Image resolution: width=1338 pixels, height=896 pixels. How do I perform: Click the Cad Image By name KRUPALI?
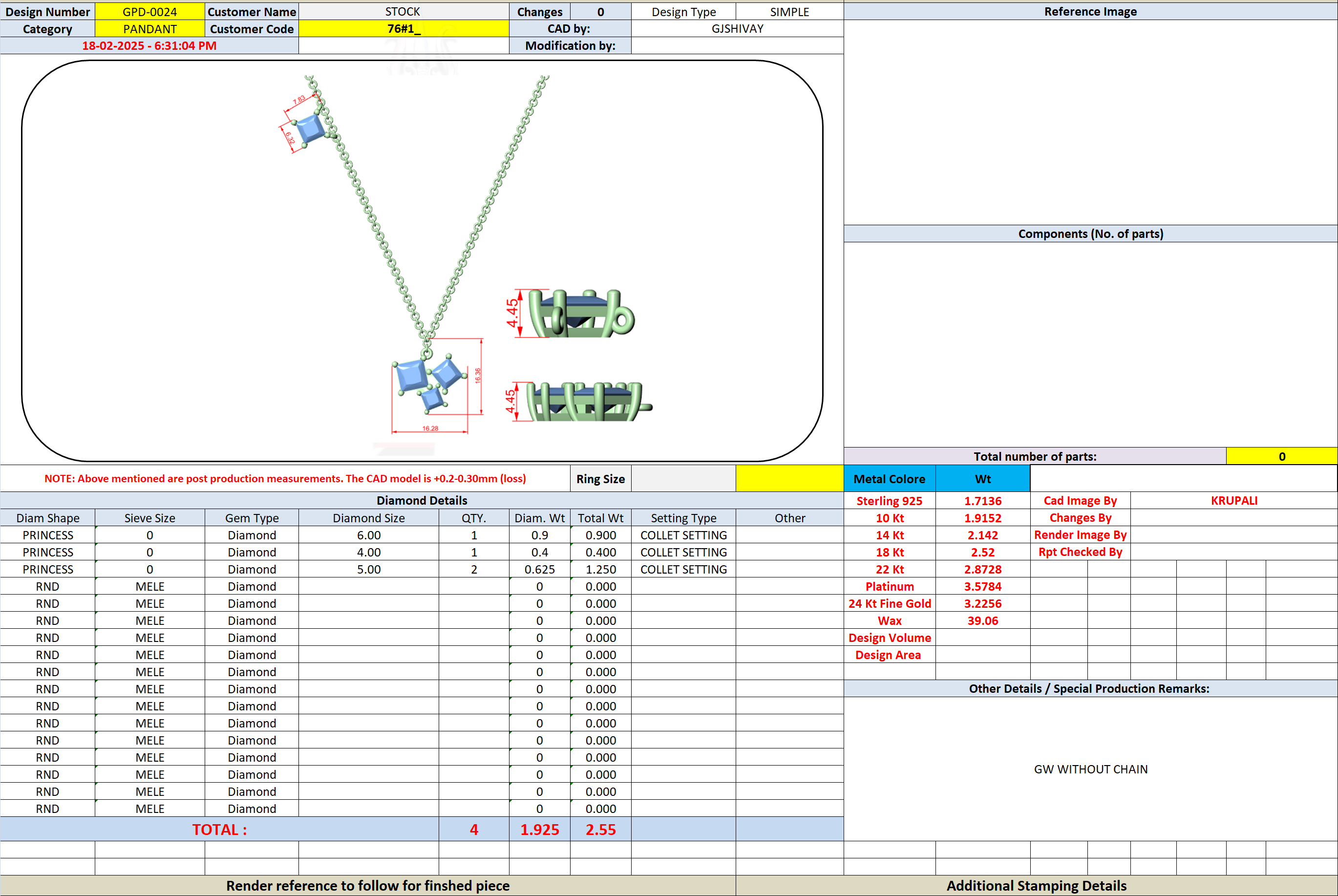pos(1234,501)
